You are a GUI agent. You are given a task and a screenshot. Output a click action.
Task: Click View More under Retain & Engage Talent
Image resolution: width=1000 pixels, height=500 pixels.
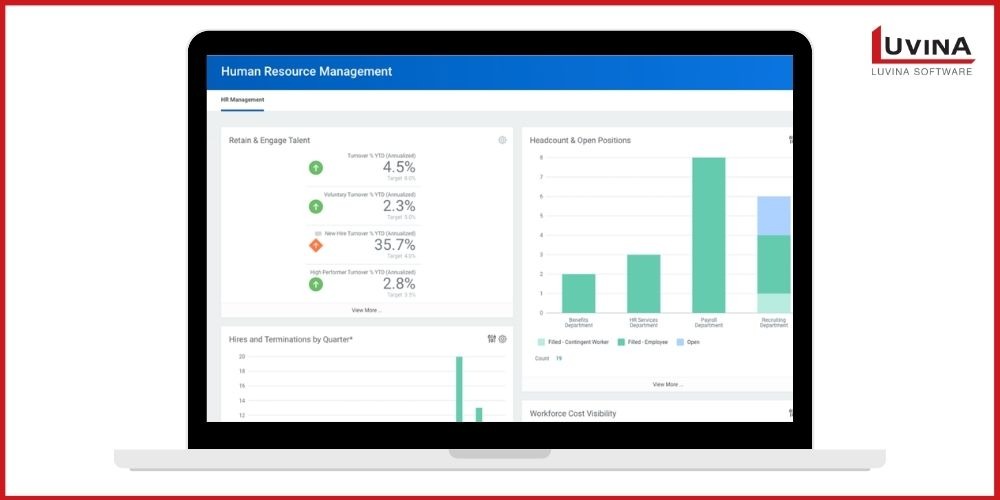[366, 310]
